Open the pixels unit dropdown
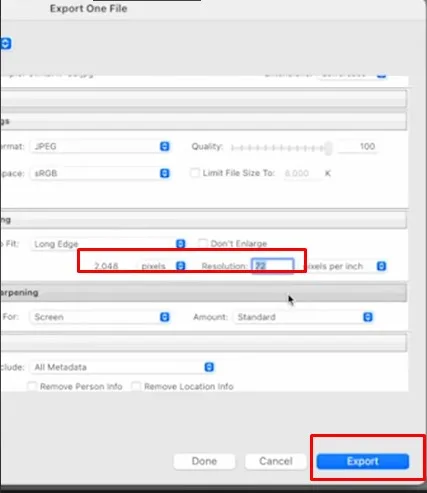427x493 pixels. point(162,266)
